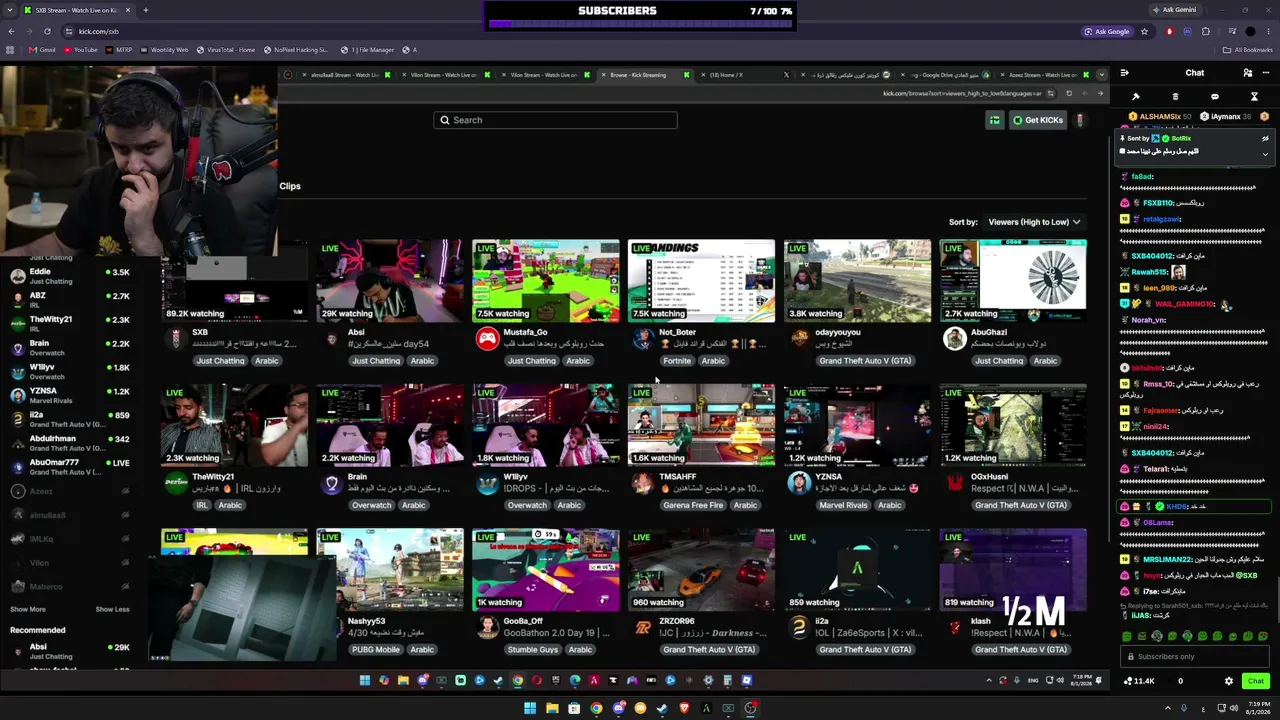Click PUBG Mobile tag under Nashyy53

[376, 650]
